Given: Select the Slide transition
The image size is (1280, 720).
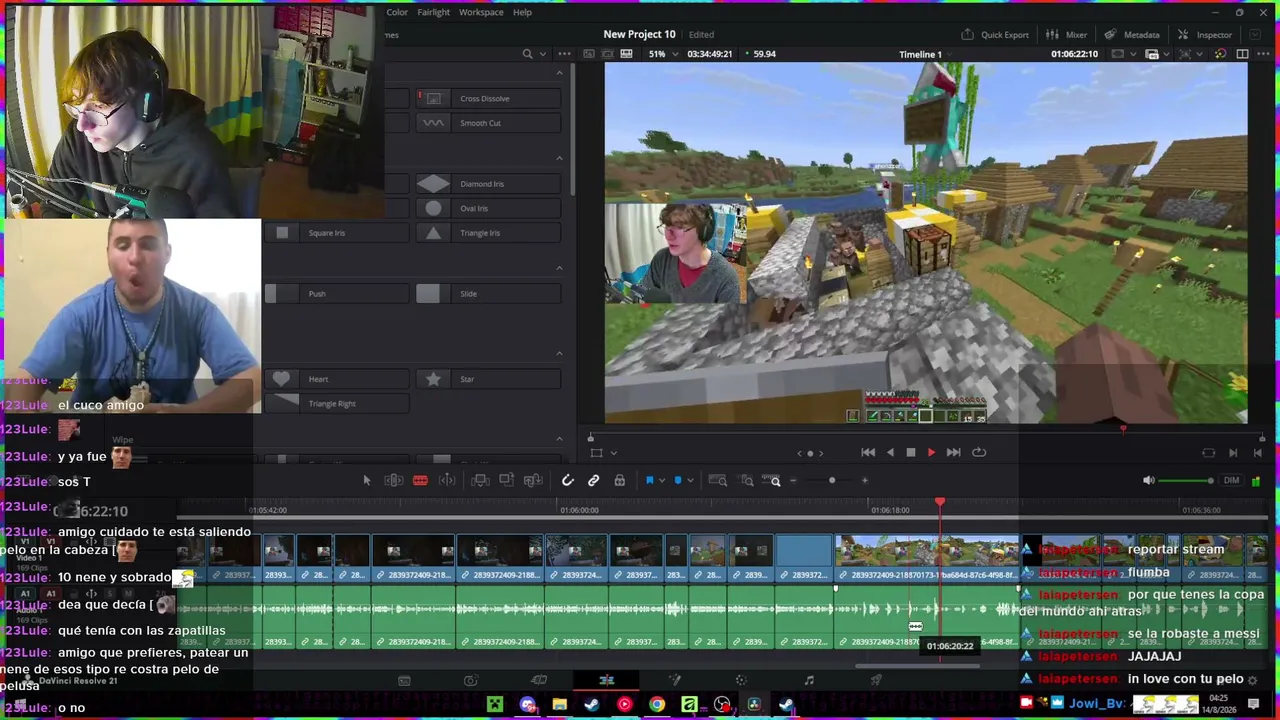Looking at the screenshot, I should [488, 294].
